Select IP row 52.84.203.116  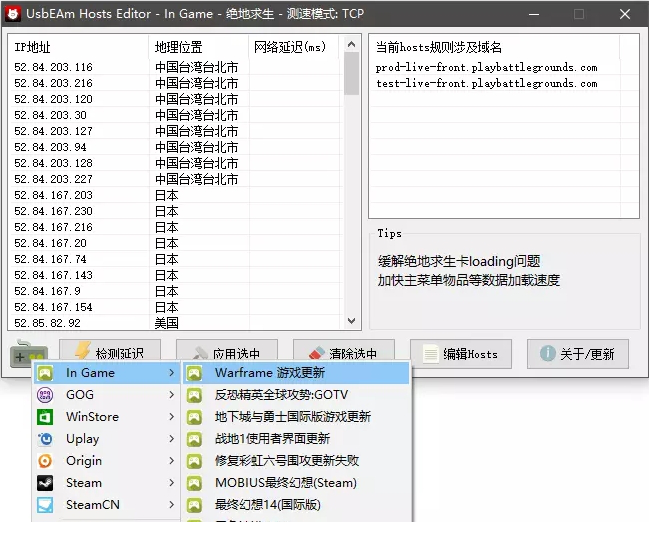pyautogui.click(x=176, y=67)
